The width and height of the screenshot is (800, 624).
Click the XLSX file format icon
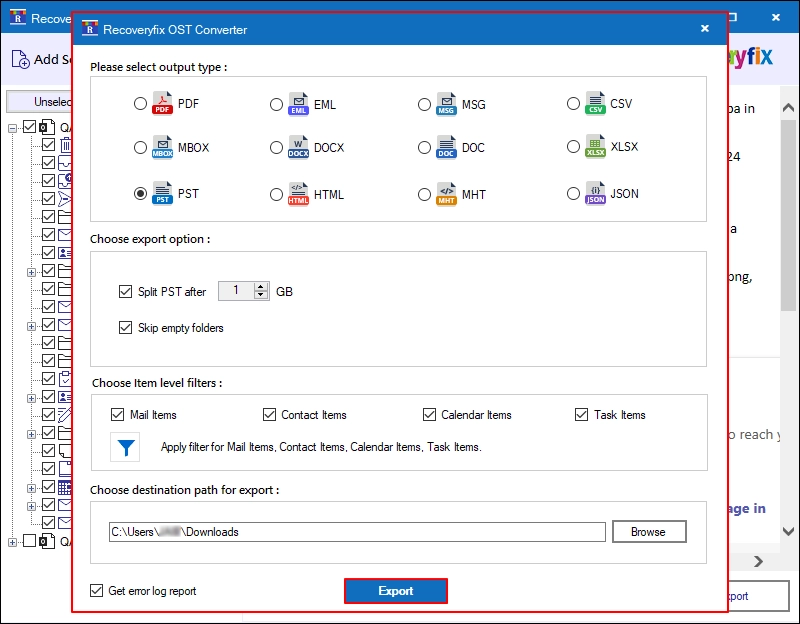(595, 146)
